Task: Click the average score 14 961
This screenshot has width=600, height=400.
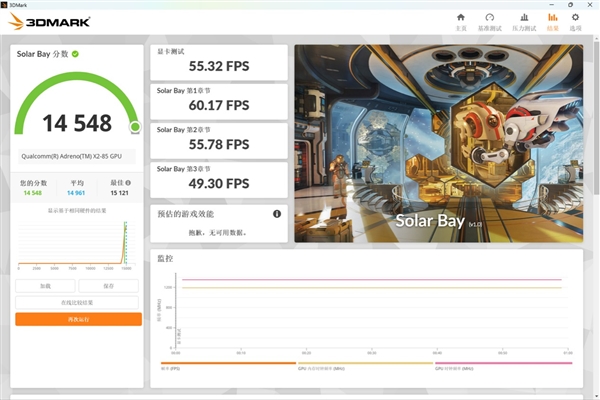Action: [x=76, y=193]
